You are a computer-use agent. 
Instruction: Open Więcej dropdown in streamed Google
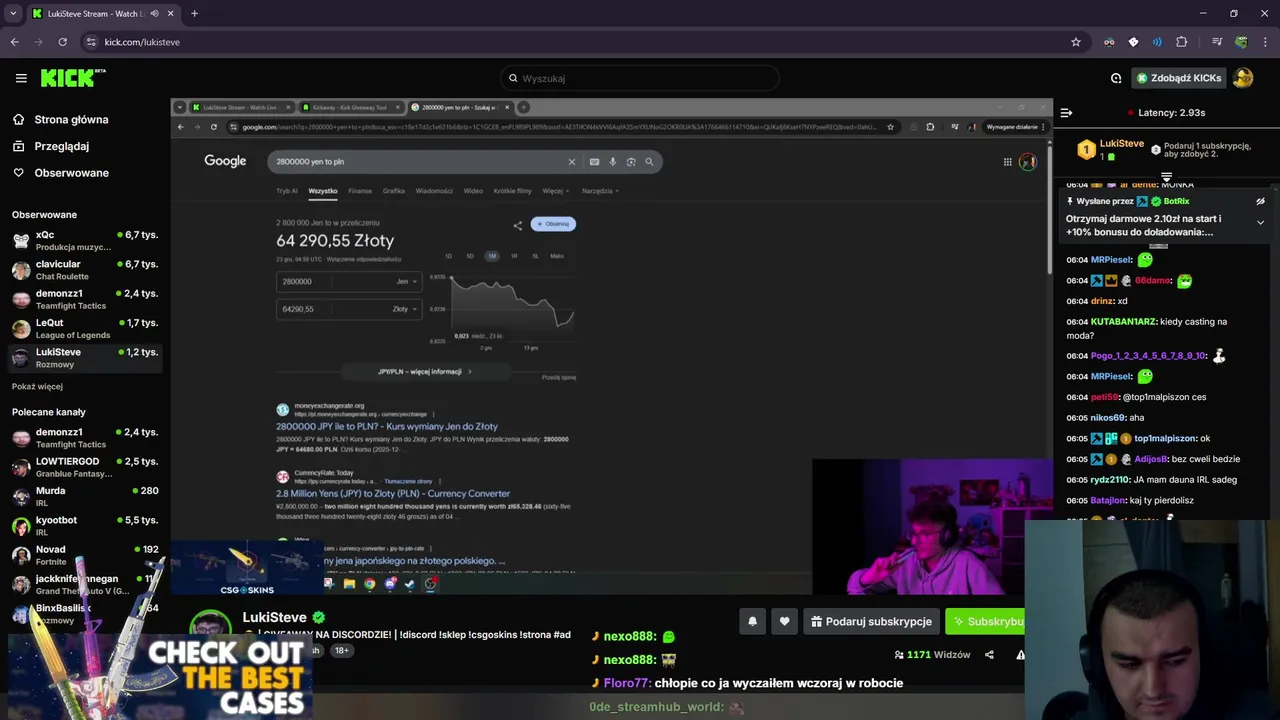[555, 191]
